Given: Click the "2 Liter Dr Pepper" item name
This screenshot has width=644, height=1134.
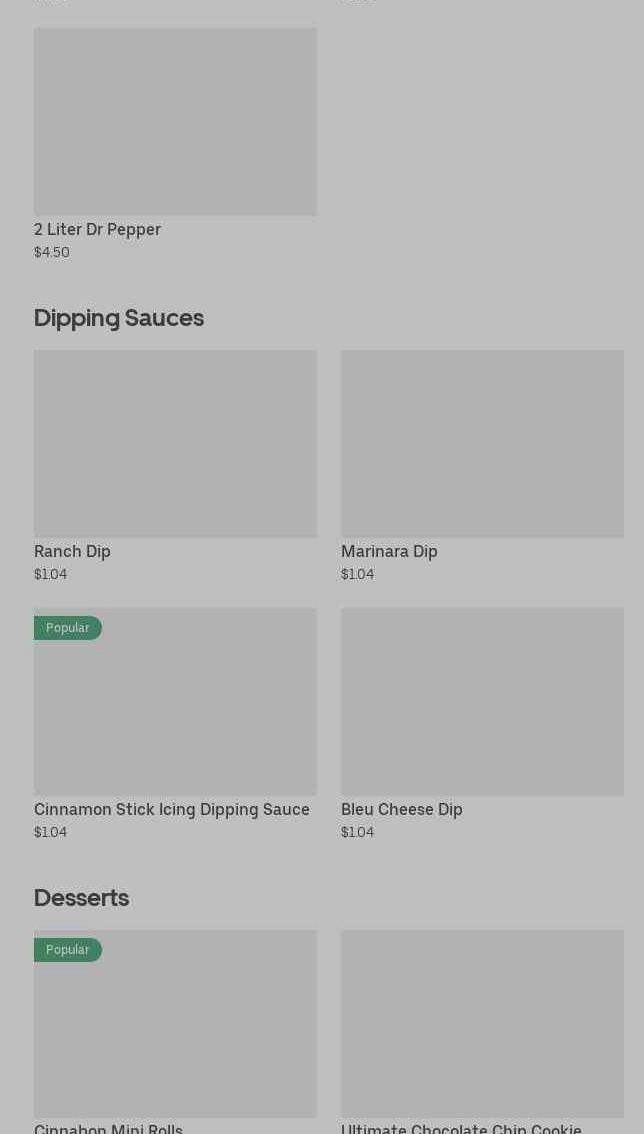Looking at the screenshot, I should click(x=97, y=230).
